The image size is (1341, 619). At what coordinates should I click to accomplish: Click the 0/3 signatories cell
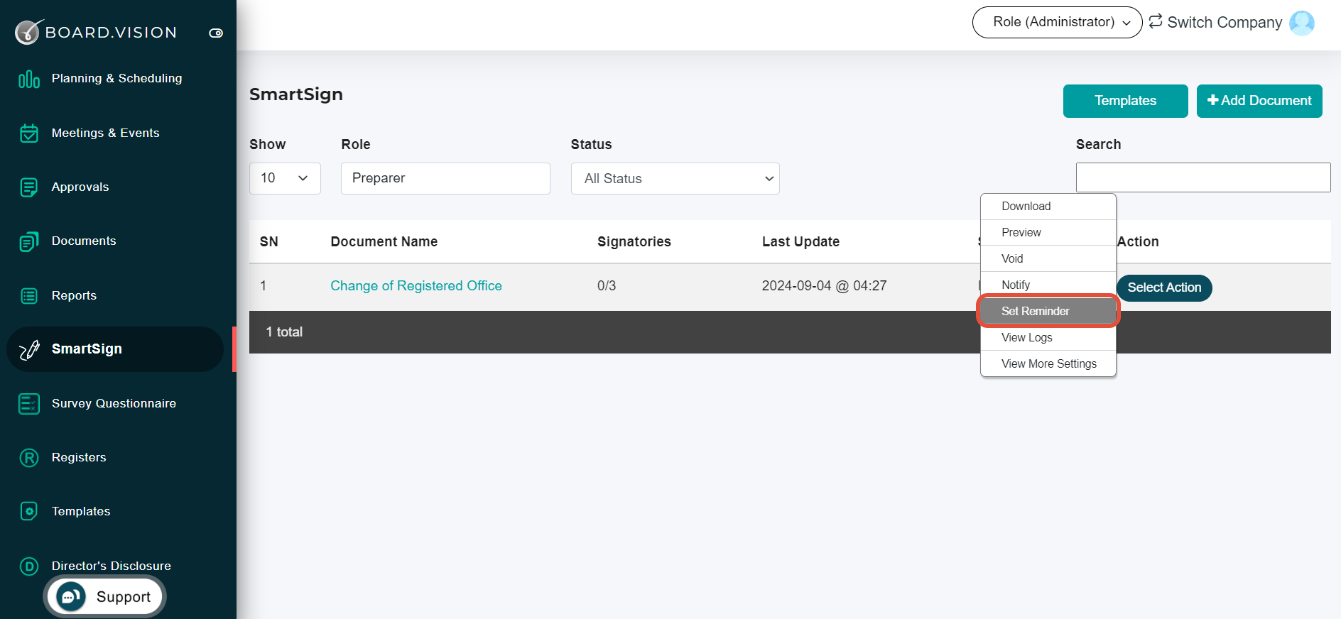(607, 286)
